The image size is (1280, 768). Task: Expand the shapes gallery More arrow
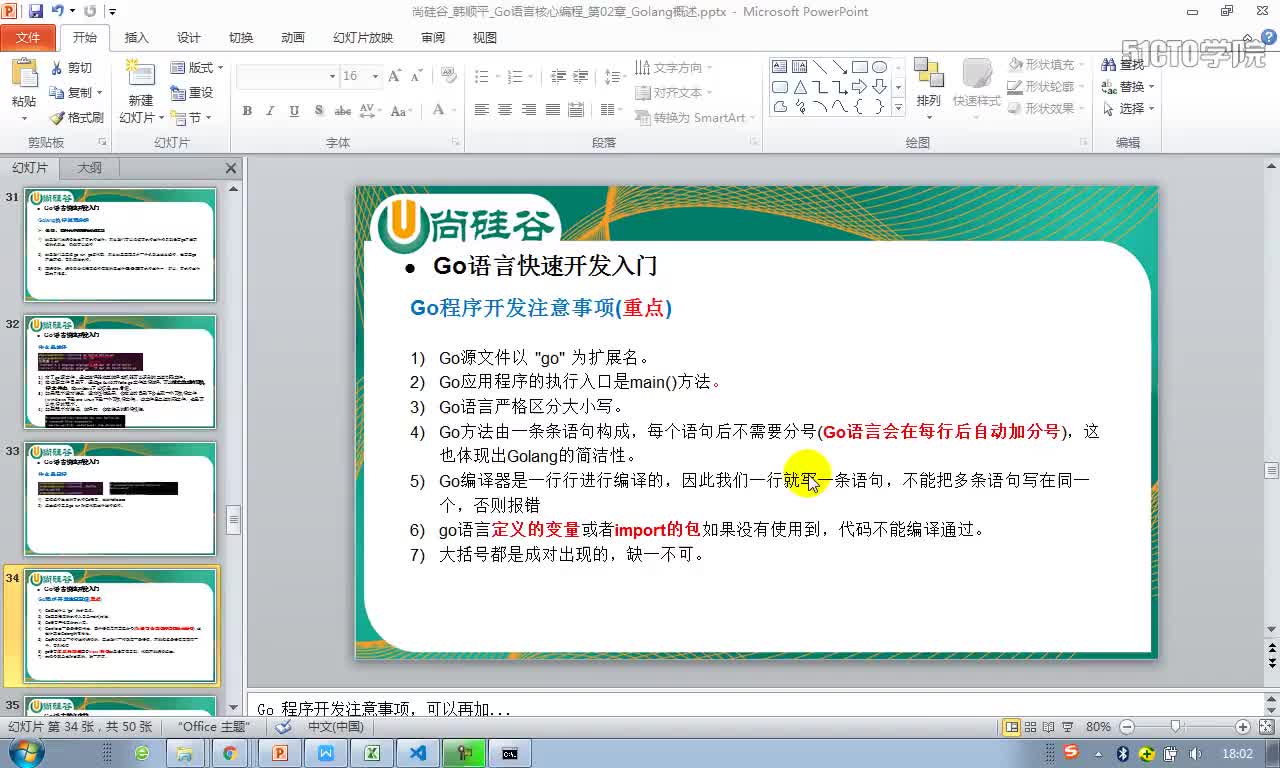898,107
